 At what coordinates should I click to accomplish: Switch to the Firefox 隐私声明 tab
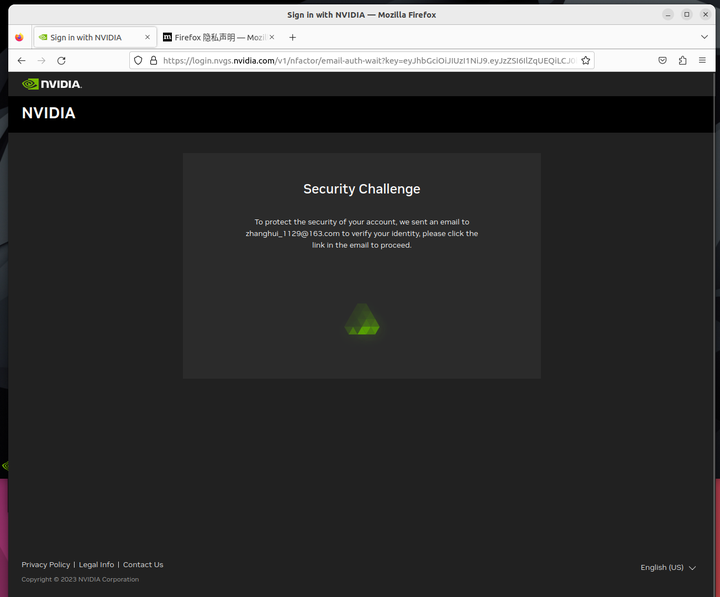click(218, 37)
